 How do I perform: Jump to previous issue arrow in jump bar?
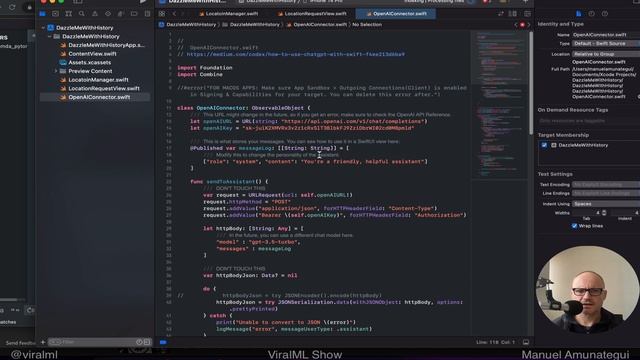pyautogui.click(x=516, y=25)
